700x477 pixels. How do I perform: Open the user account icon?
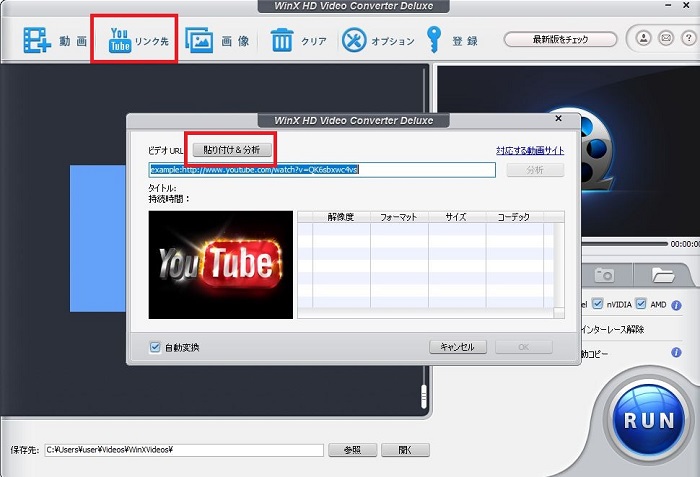click(x=643, y=38)
